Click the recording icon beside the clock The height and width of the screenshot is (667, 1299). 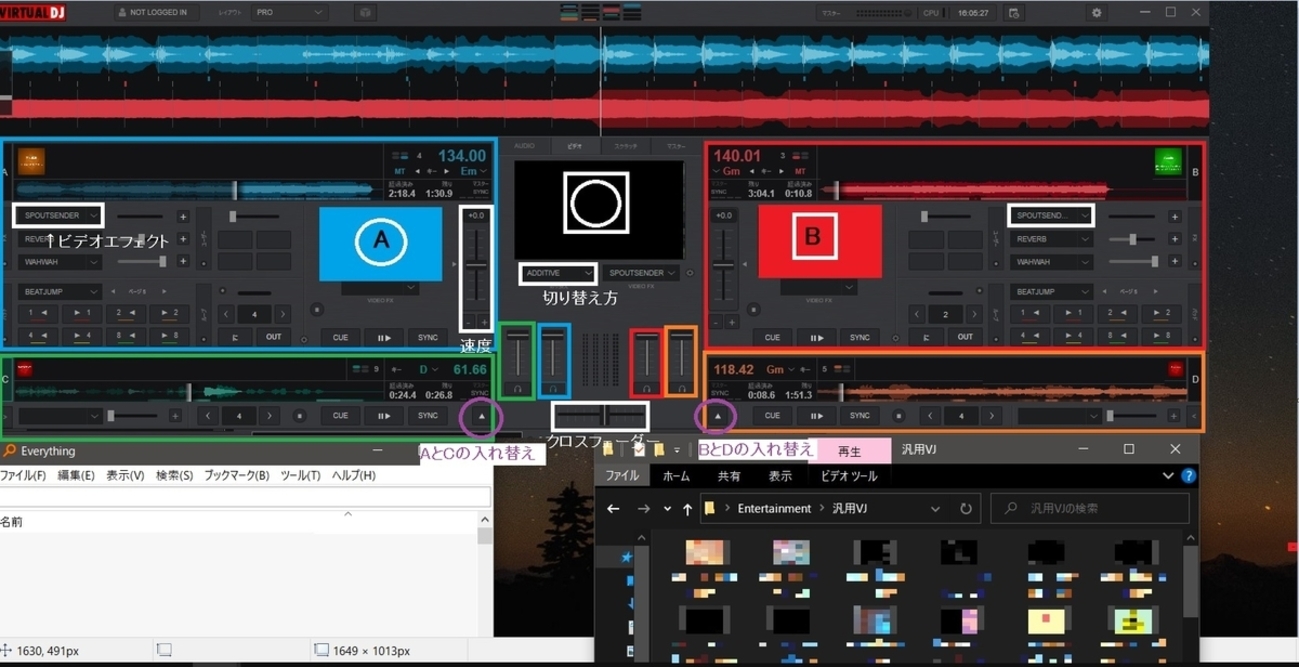[1014, 13]
